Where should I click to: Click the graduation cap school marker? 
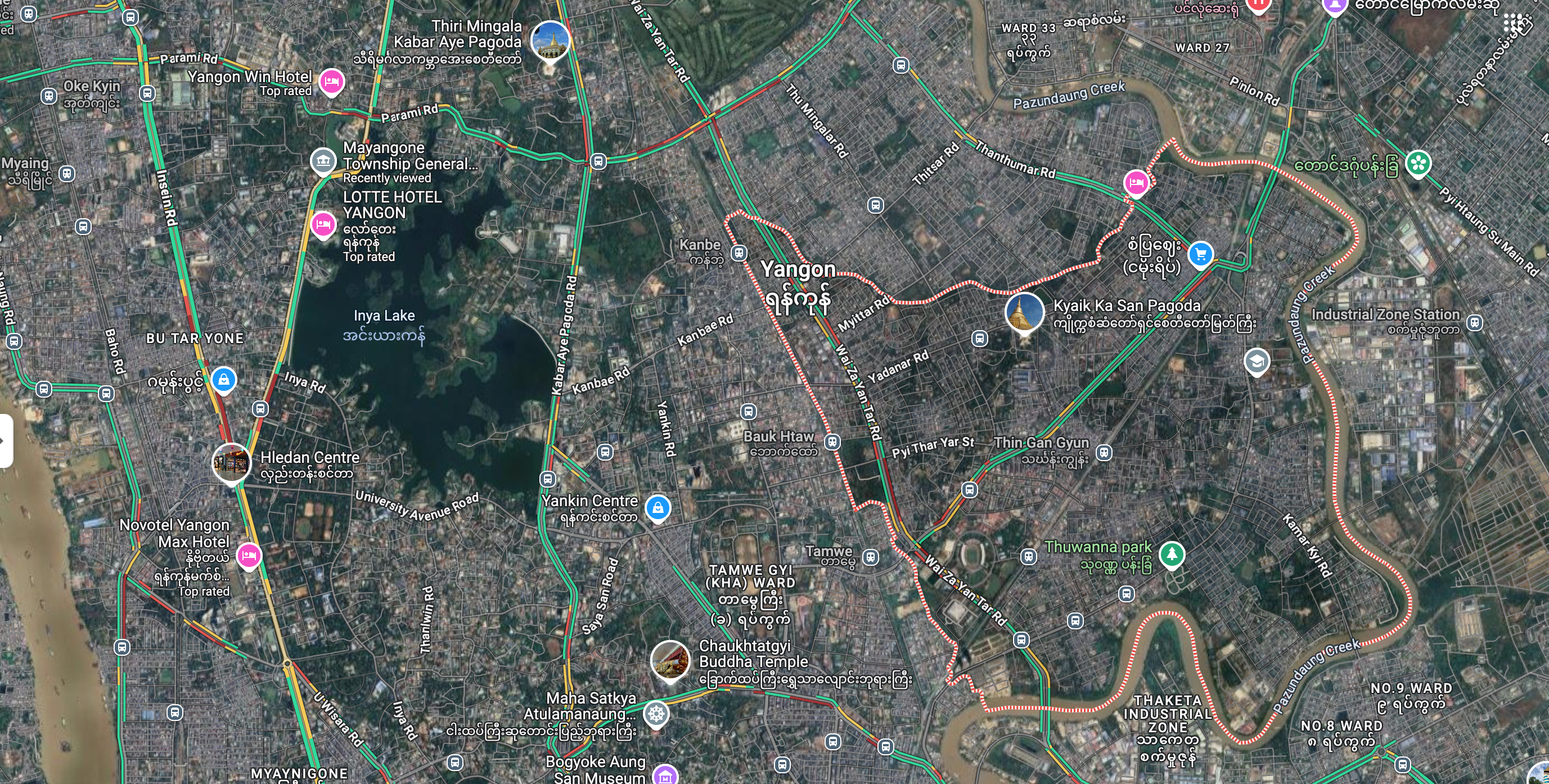click(1256, 362)
